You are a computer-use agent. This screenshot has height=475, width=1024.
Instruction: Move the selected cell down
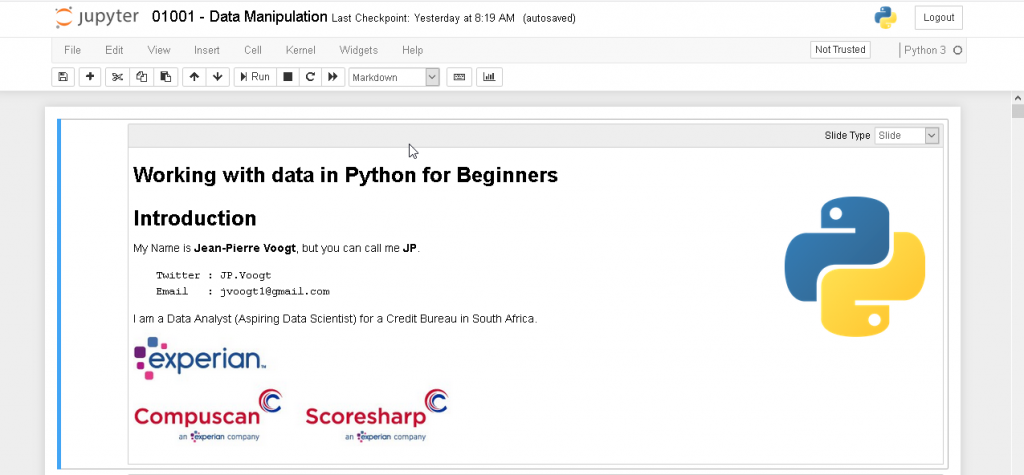coord(218,77)
